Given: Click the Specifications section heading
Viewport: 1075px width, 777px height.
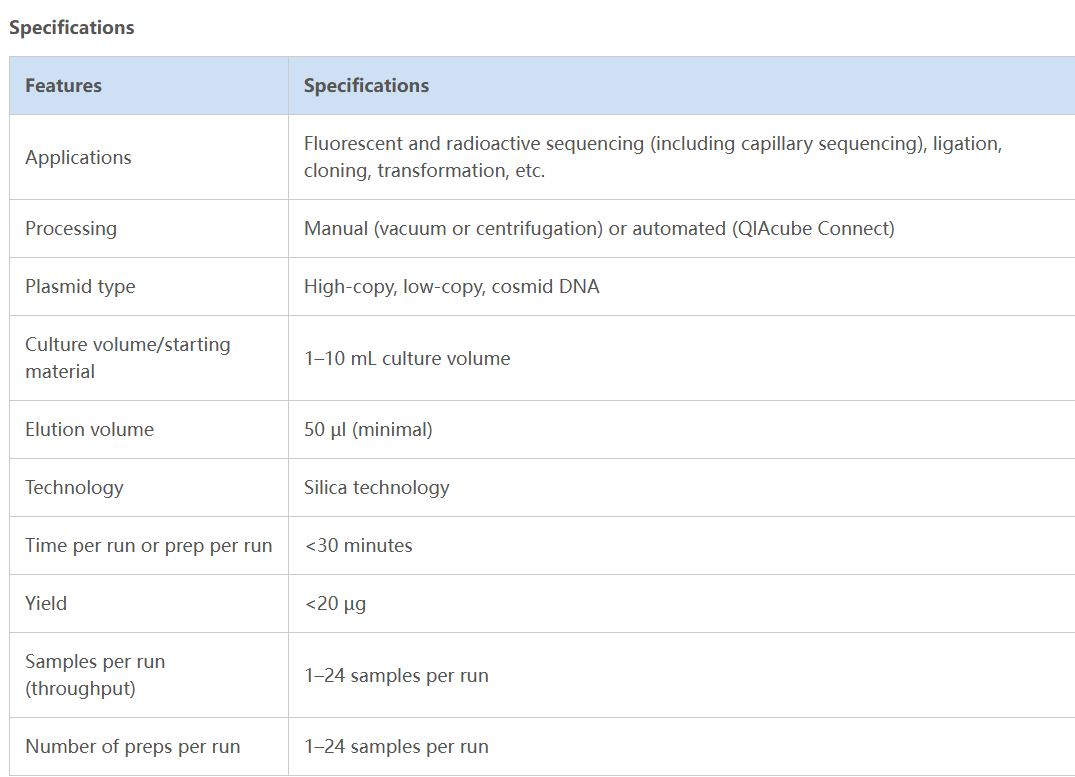Looking at the screenshot, I should point(72,28).
